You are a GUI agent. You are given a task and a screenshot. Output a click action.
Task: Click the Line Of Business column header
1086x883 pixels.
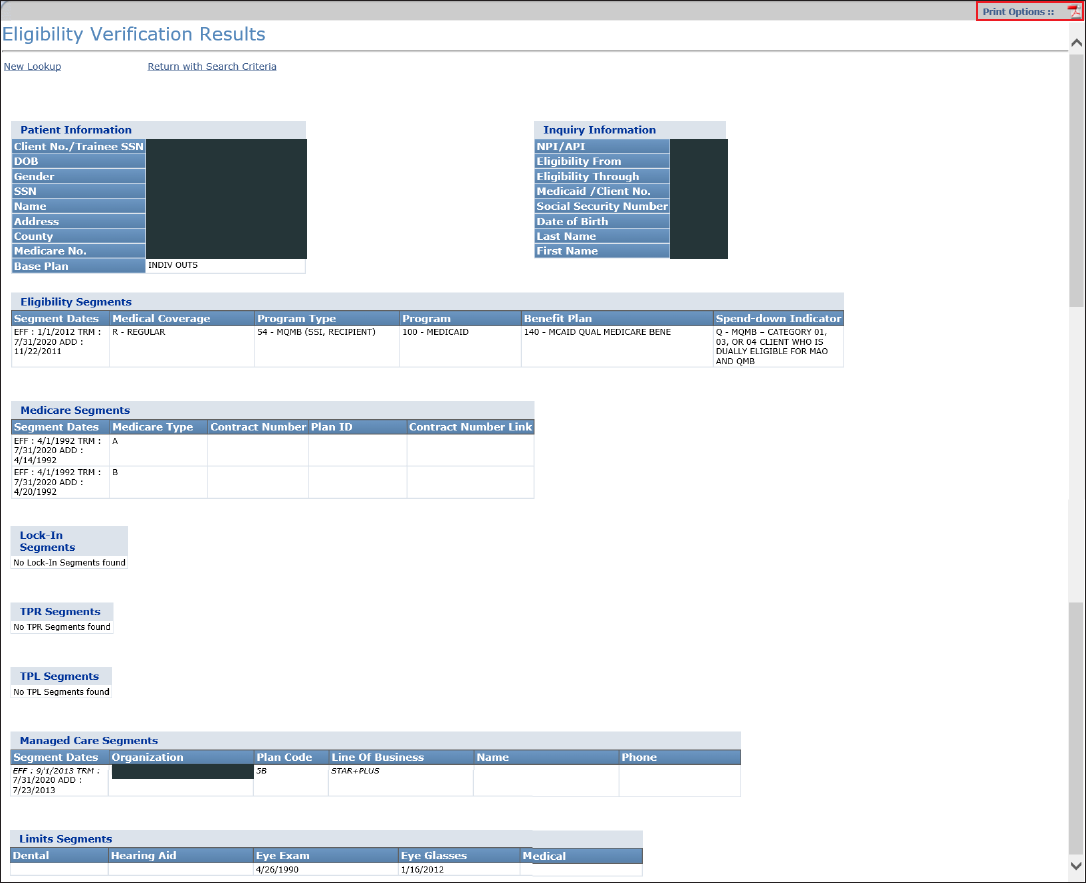tap(401, 757)
